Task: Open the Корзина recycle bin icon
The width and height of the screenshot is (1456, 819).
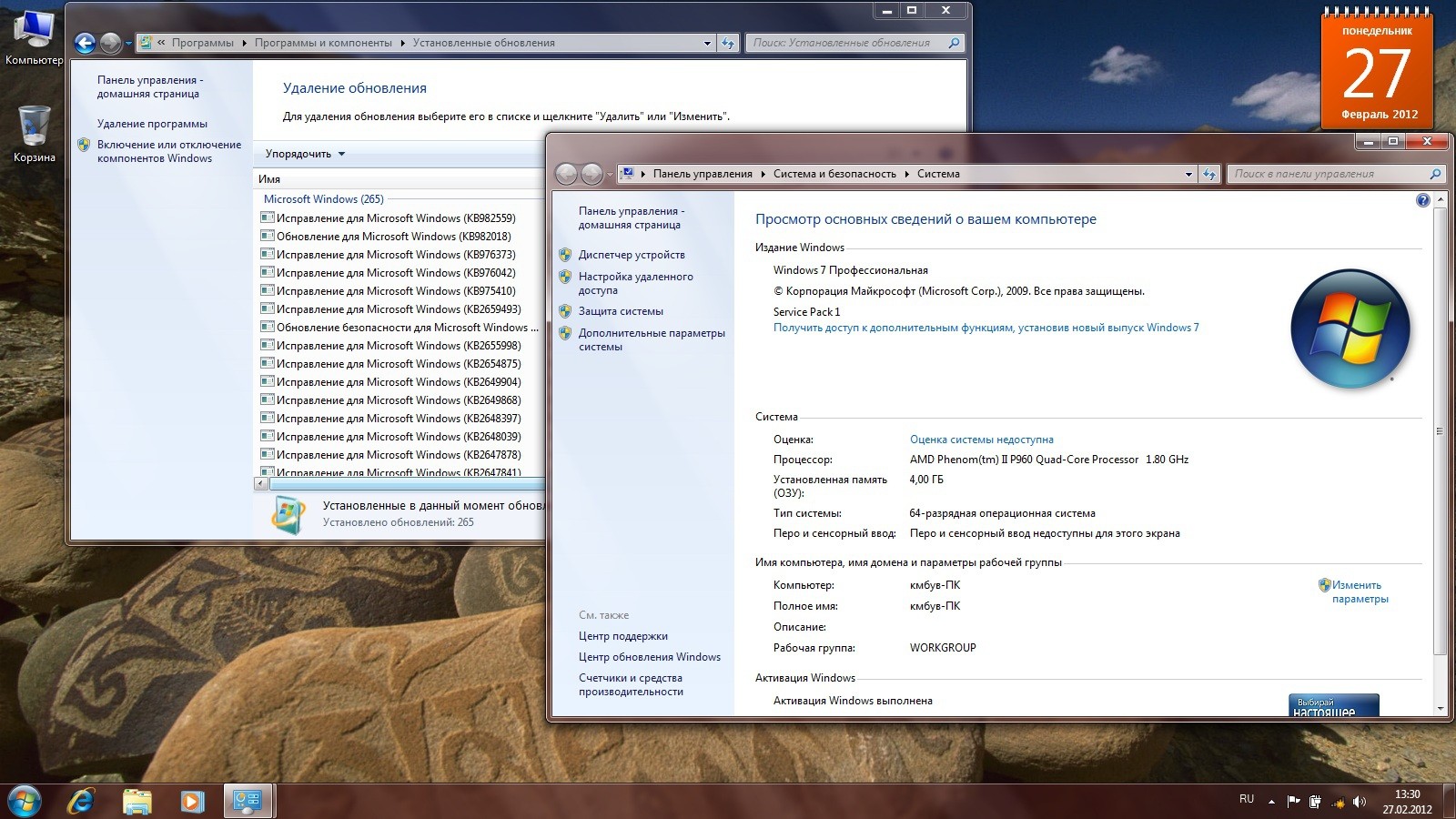Action: click(35, 134)
